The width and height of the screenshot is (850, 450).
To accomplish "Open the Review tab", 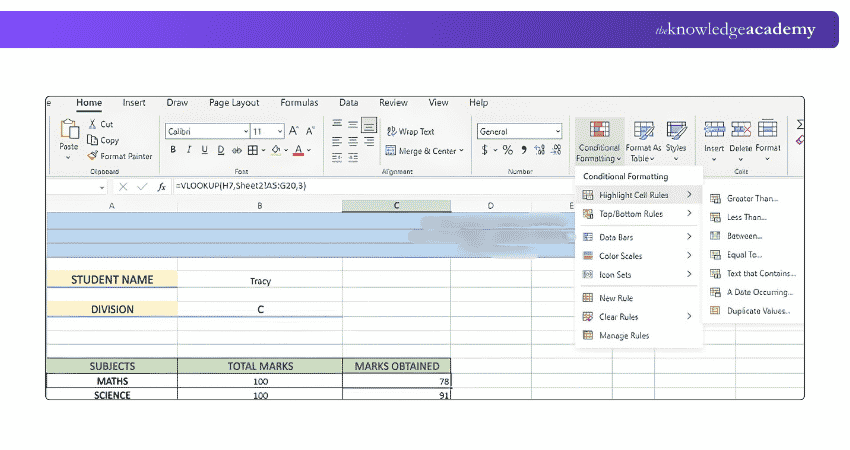I will (393, 102).
